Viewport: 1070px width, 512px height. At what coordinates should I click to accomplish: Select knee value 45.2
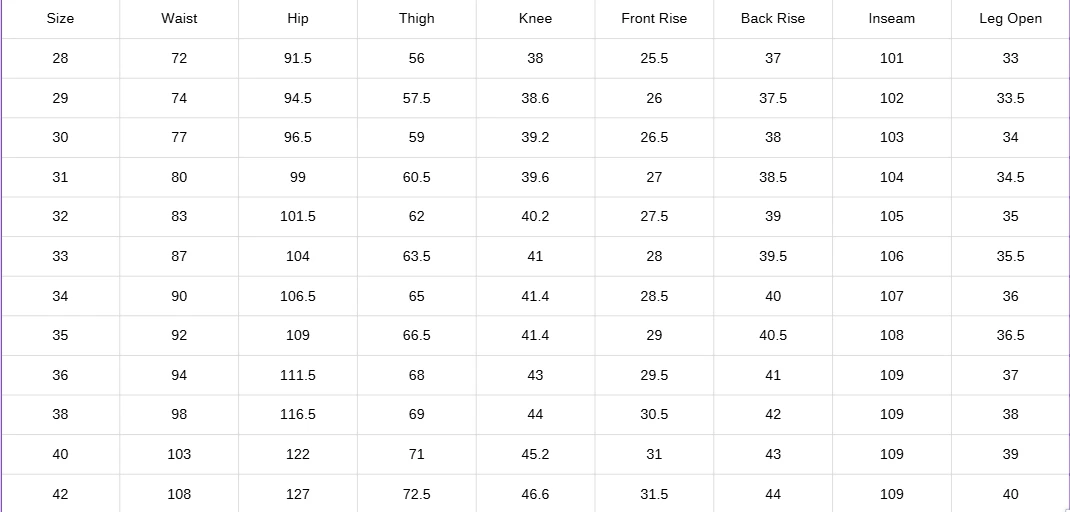[535, 454]
